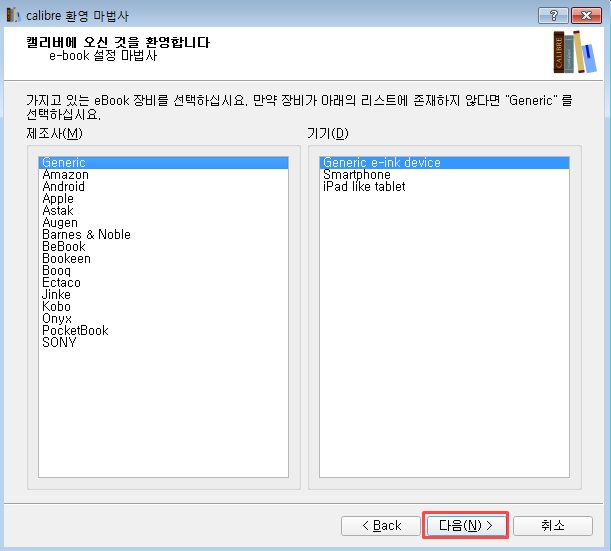Image resolution: width=611 pixels, height=551 pixels.
Task: Click the 제조사(M) label
Action: click(x=54, y=134)
